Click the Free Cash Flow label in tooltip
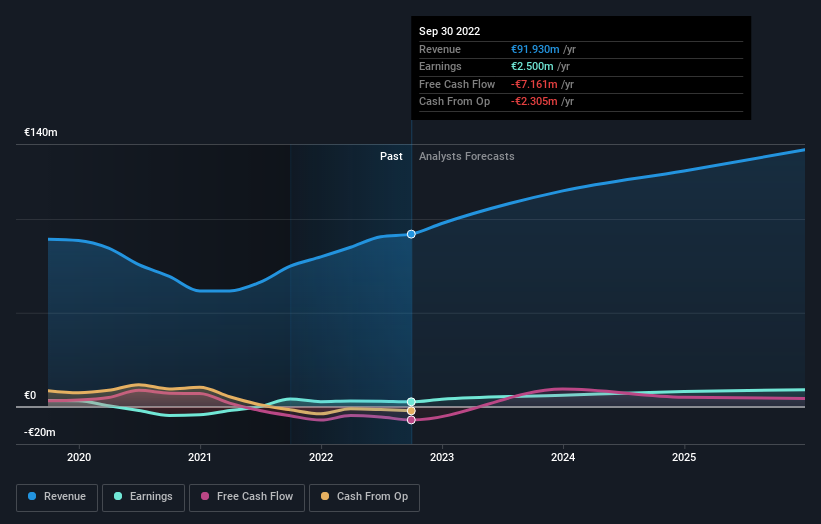 tap(457, 84)
